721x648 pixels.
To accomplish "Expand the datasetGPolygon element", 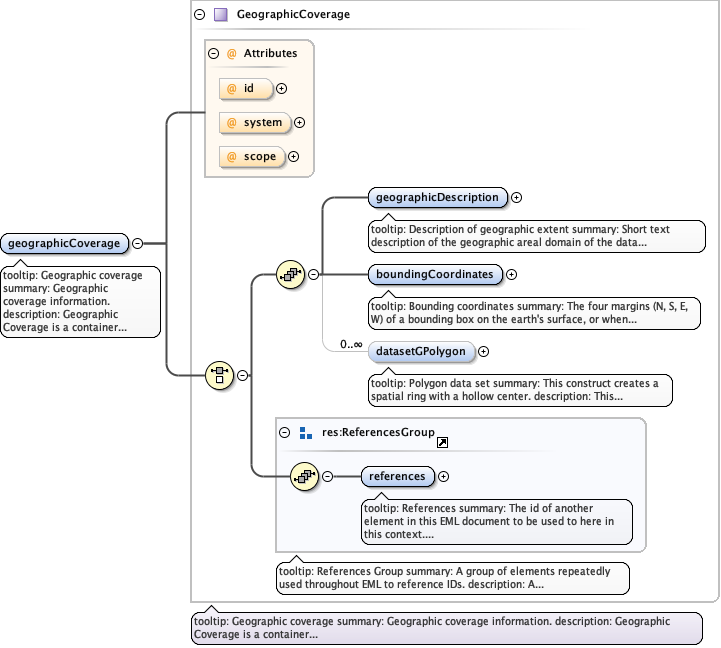I will [483, 351].
